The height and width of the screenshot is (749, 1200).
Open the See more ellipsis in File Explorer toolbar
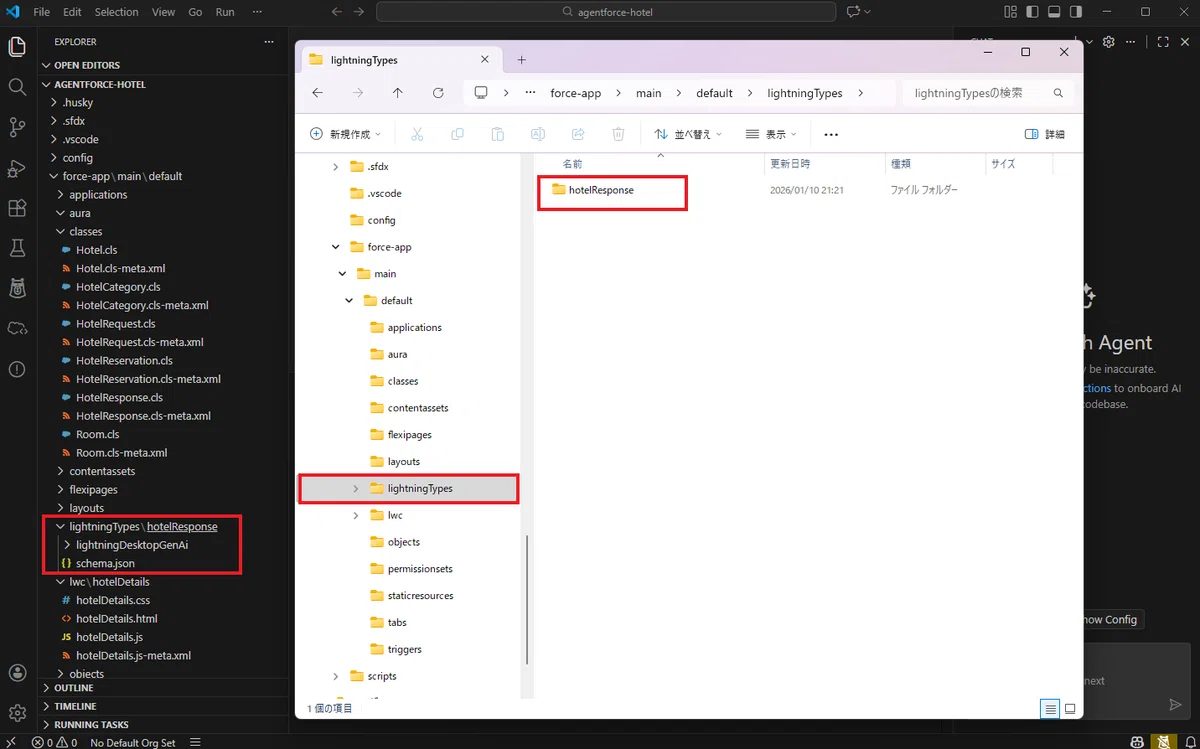[830, 134]
